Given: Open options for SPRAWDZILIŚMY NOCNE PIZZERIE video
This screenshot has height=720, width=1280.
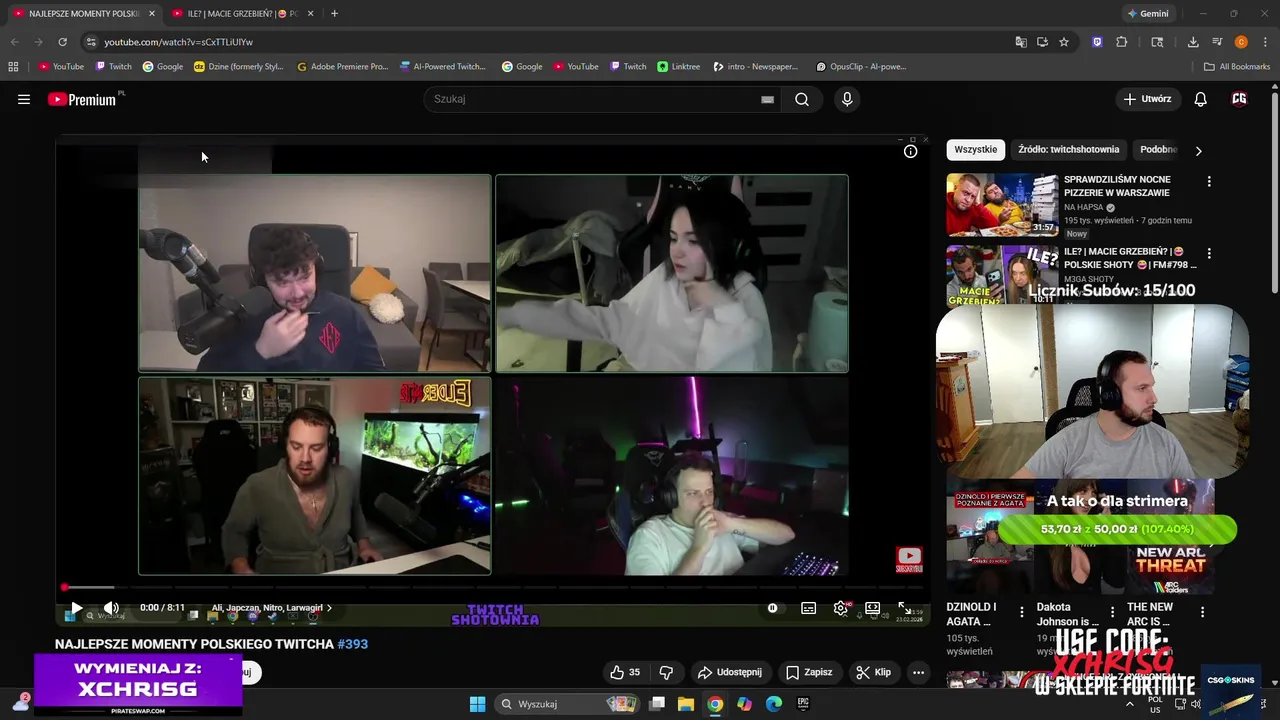Looking at the screenshot, I should point(1209,182).
